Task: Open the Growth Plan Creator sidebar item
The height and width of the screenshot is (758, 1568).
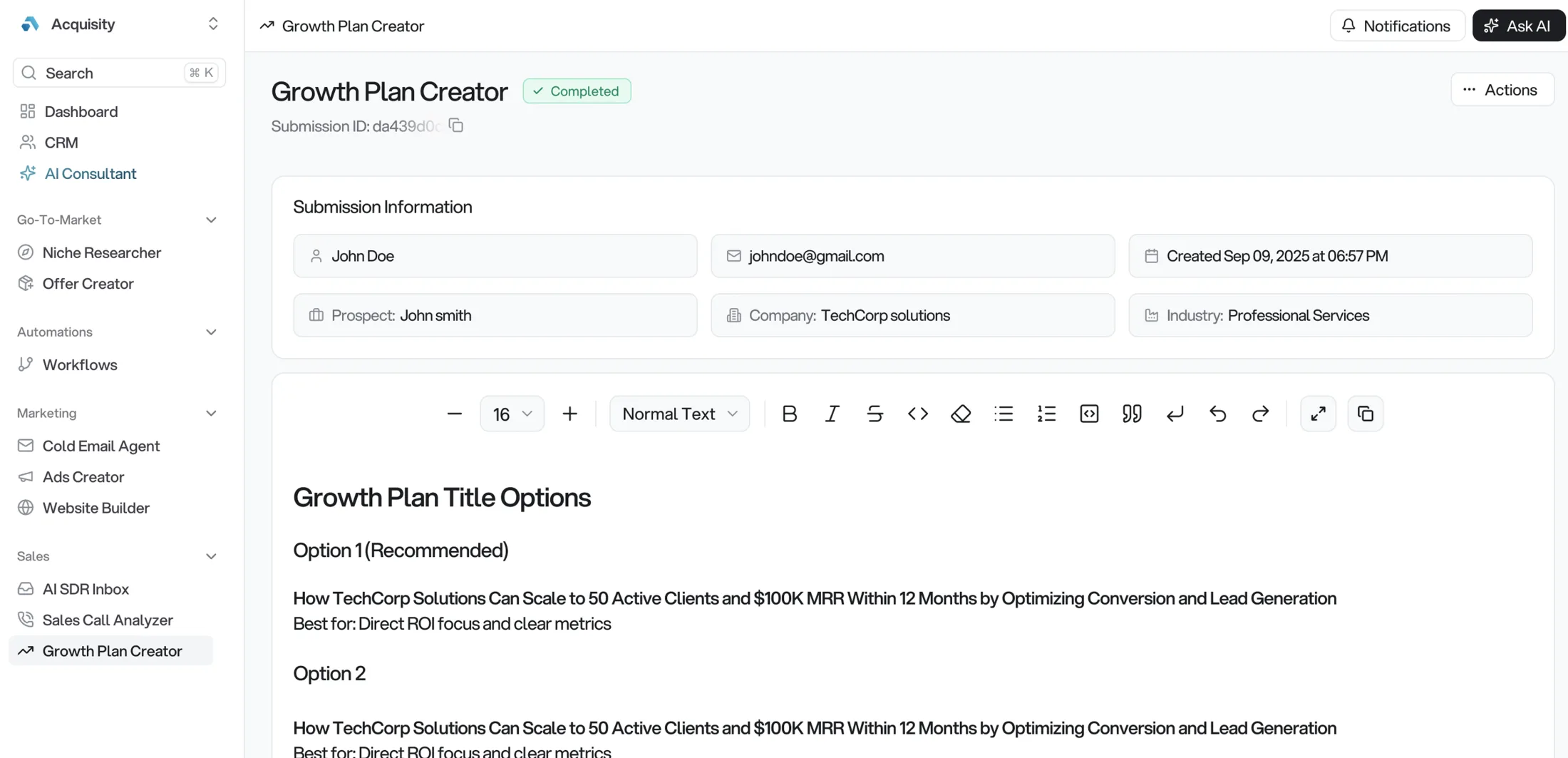Action: (x=112, y=650)
